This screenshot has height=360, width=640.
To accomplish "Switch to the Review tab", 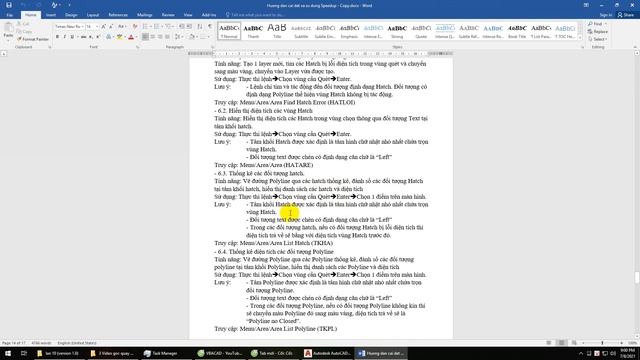I will click(x=168, y=15).
